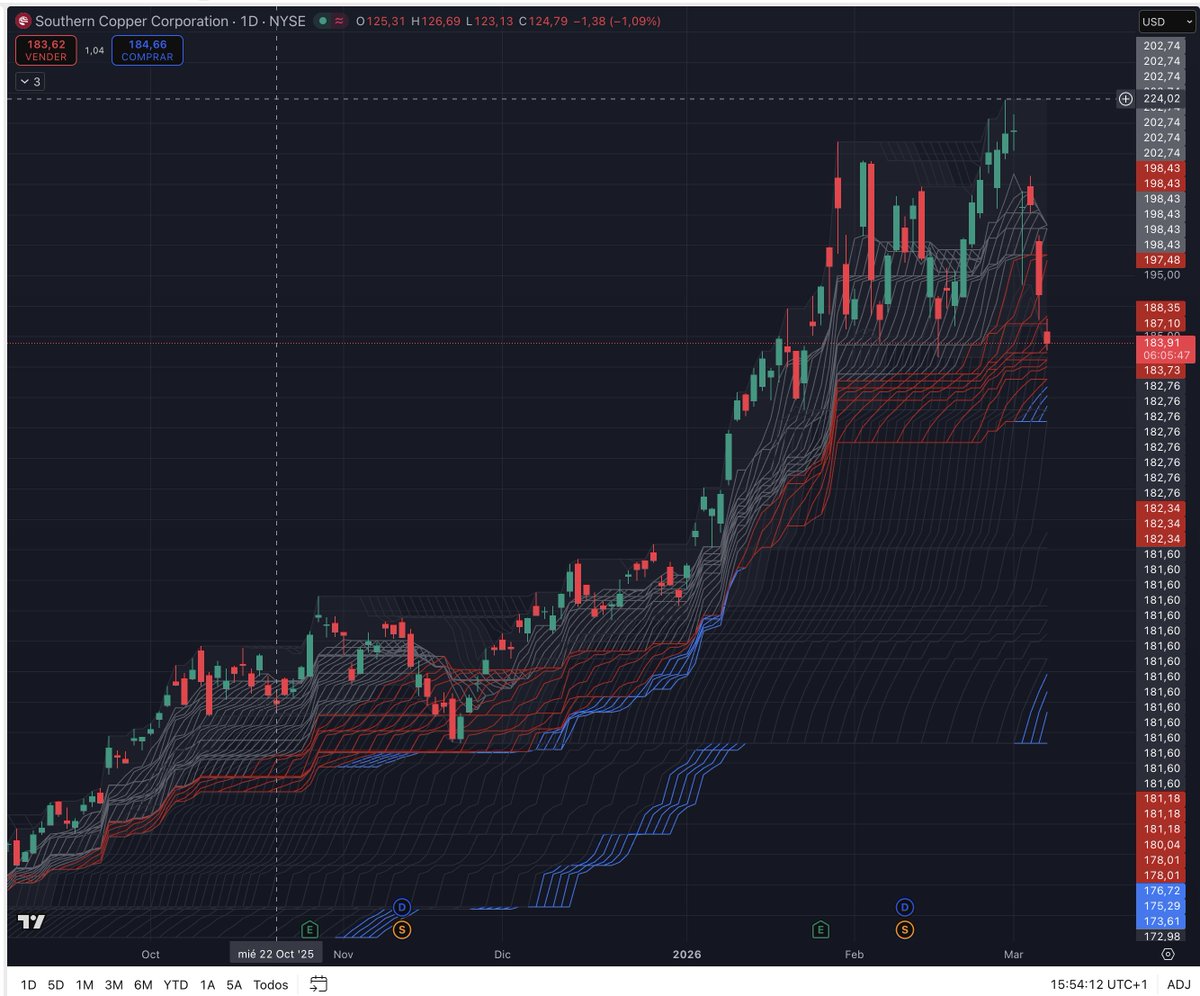Image resolution: width=1200 pixels, height=996 pixels.
Task: Open timezone menu at 15:54:12 UTC+1
Action: (1100, 985)
